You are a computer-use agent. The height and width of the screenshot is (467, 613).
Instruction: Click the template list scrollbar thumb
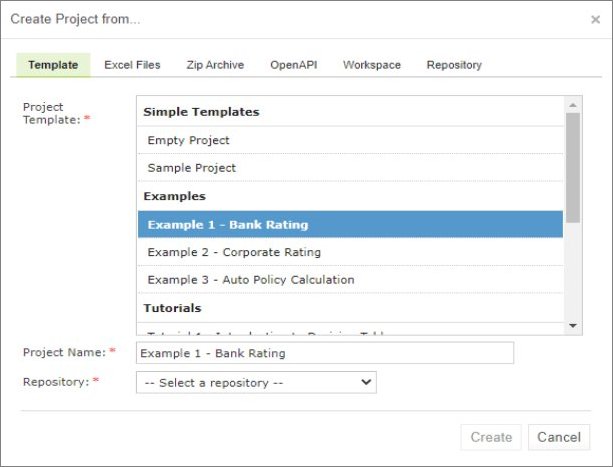point(573,165)
